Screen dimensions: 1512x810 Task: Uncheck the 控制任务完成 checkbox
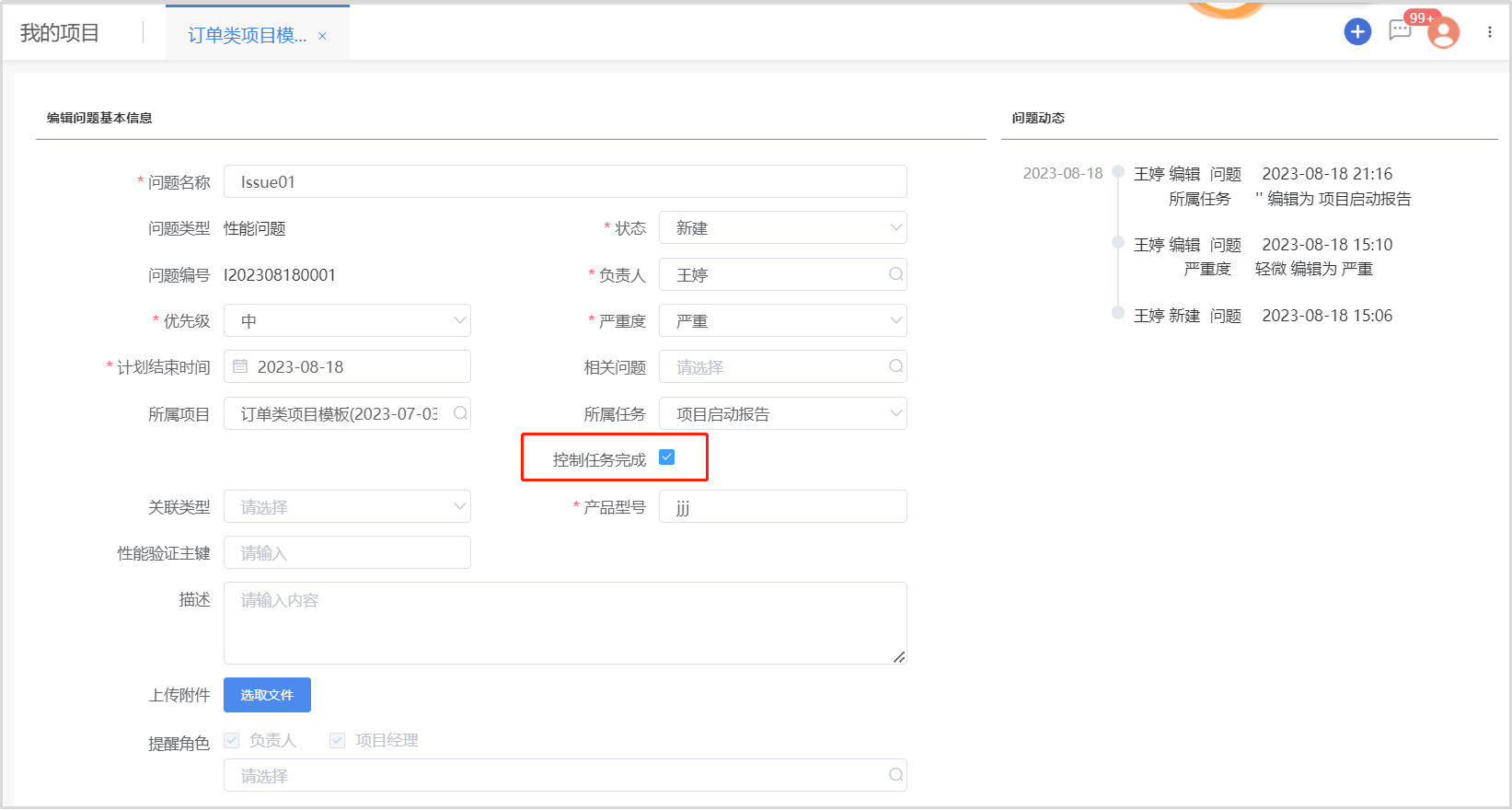click(667, 457)
